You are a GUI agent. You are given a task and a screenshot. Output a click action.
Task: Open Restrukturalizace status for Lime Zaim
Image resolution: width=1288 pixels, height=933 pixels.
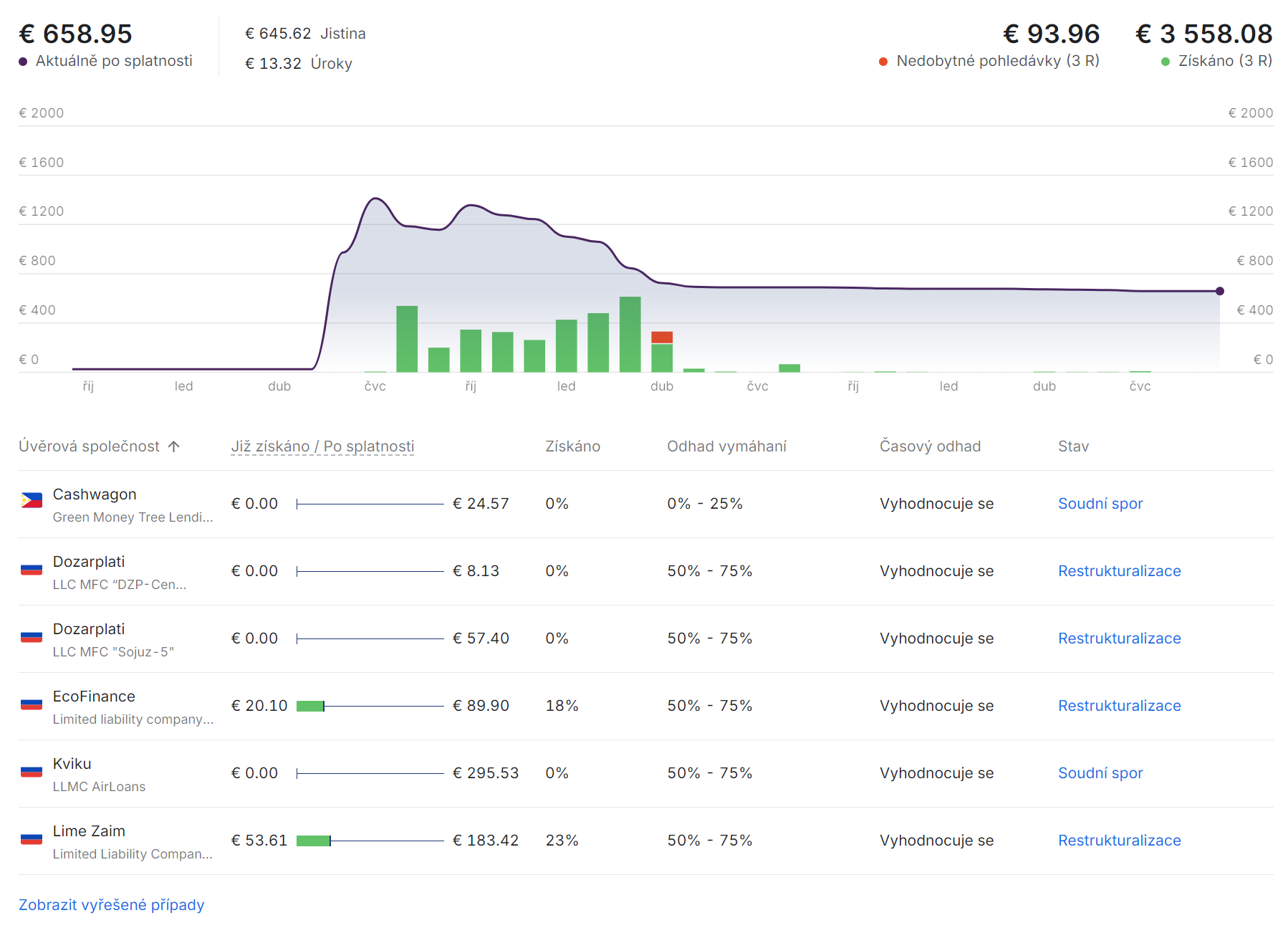pos(1120,841)
